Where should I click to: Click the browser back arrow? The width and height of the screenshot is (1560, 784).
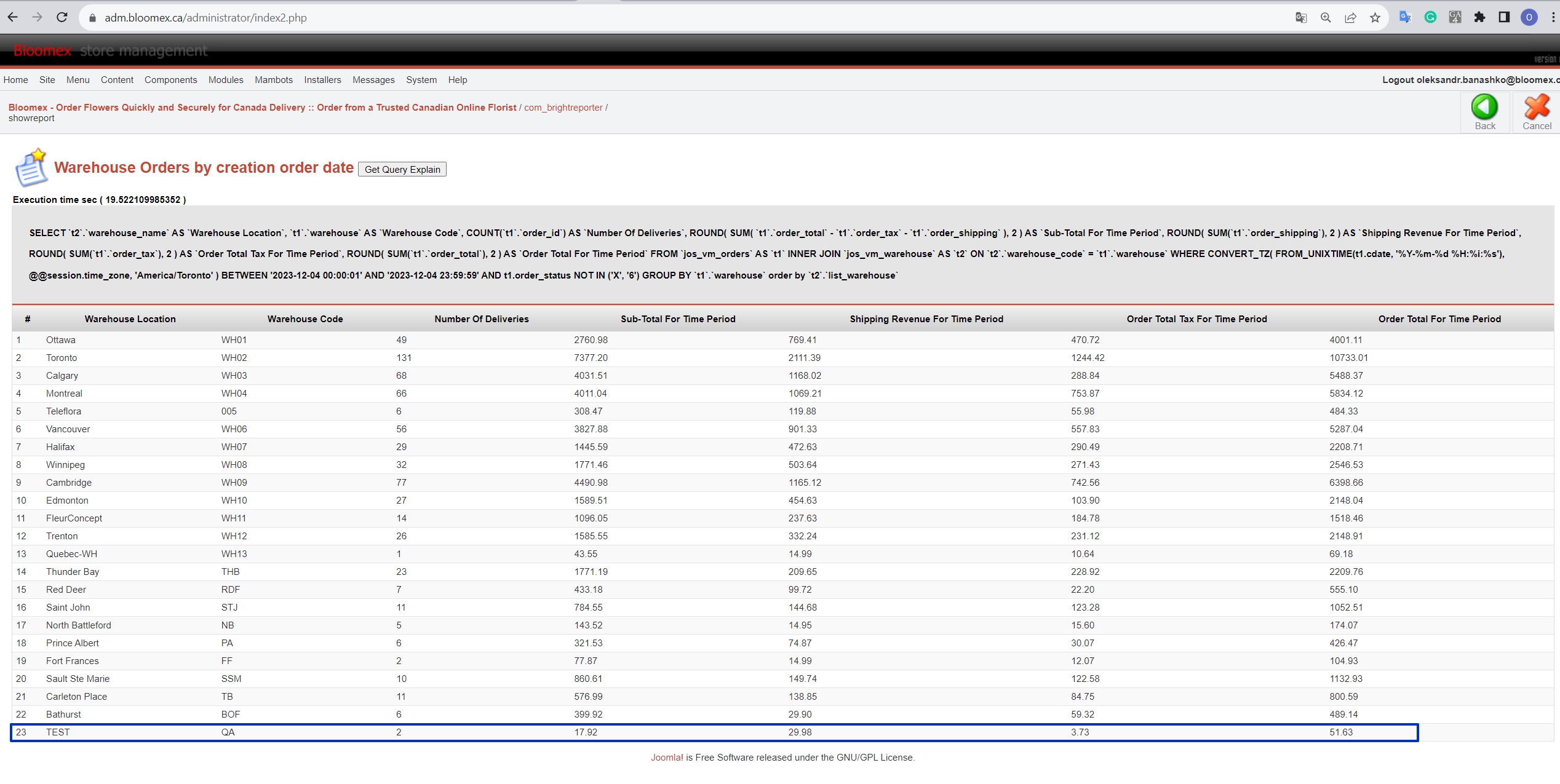pos(12,17)
